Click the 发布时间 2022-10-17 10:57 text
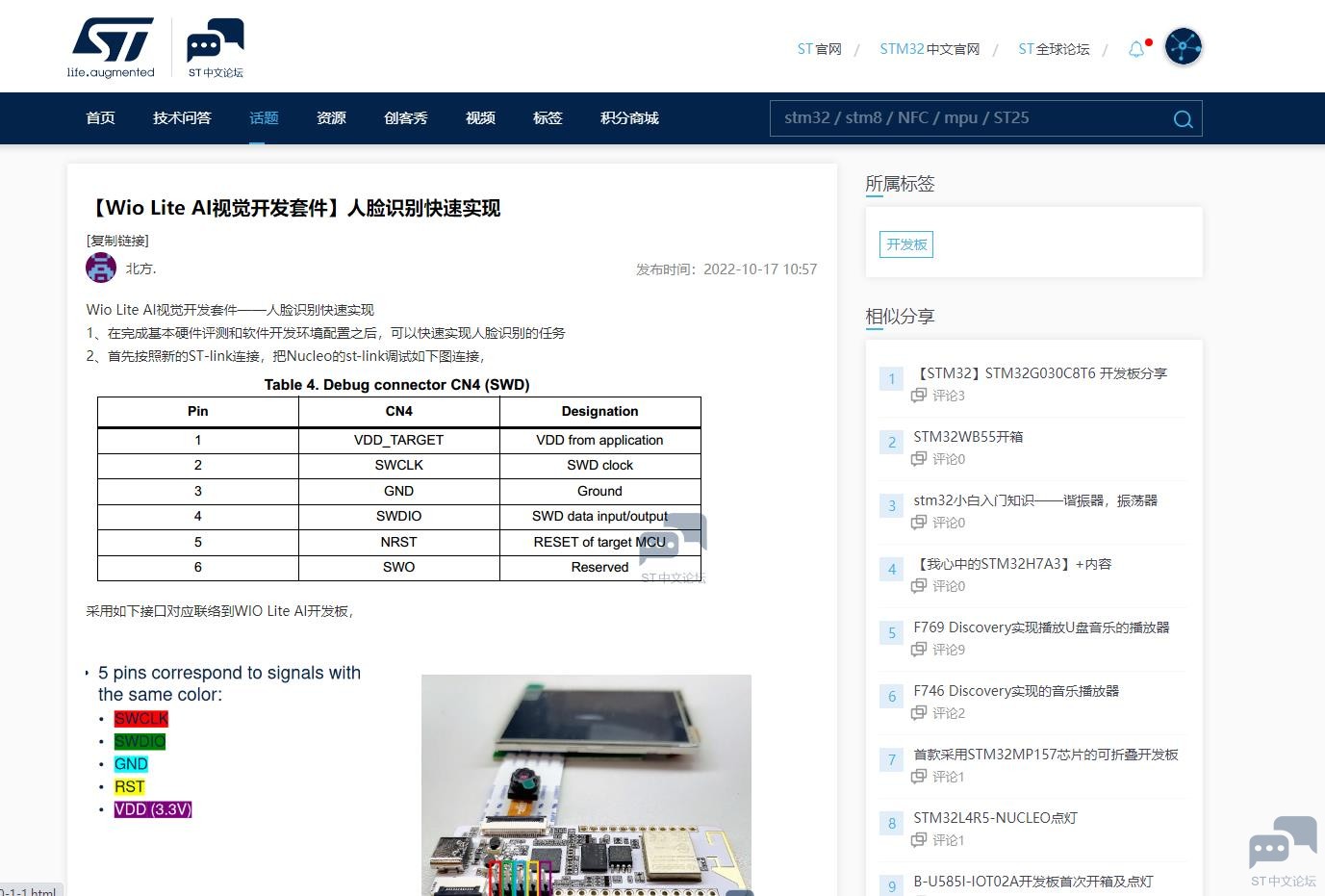The image size is (1325, 896). 726,269
